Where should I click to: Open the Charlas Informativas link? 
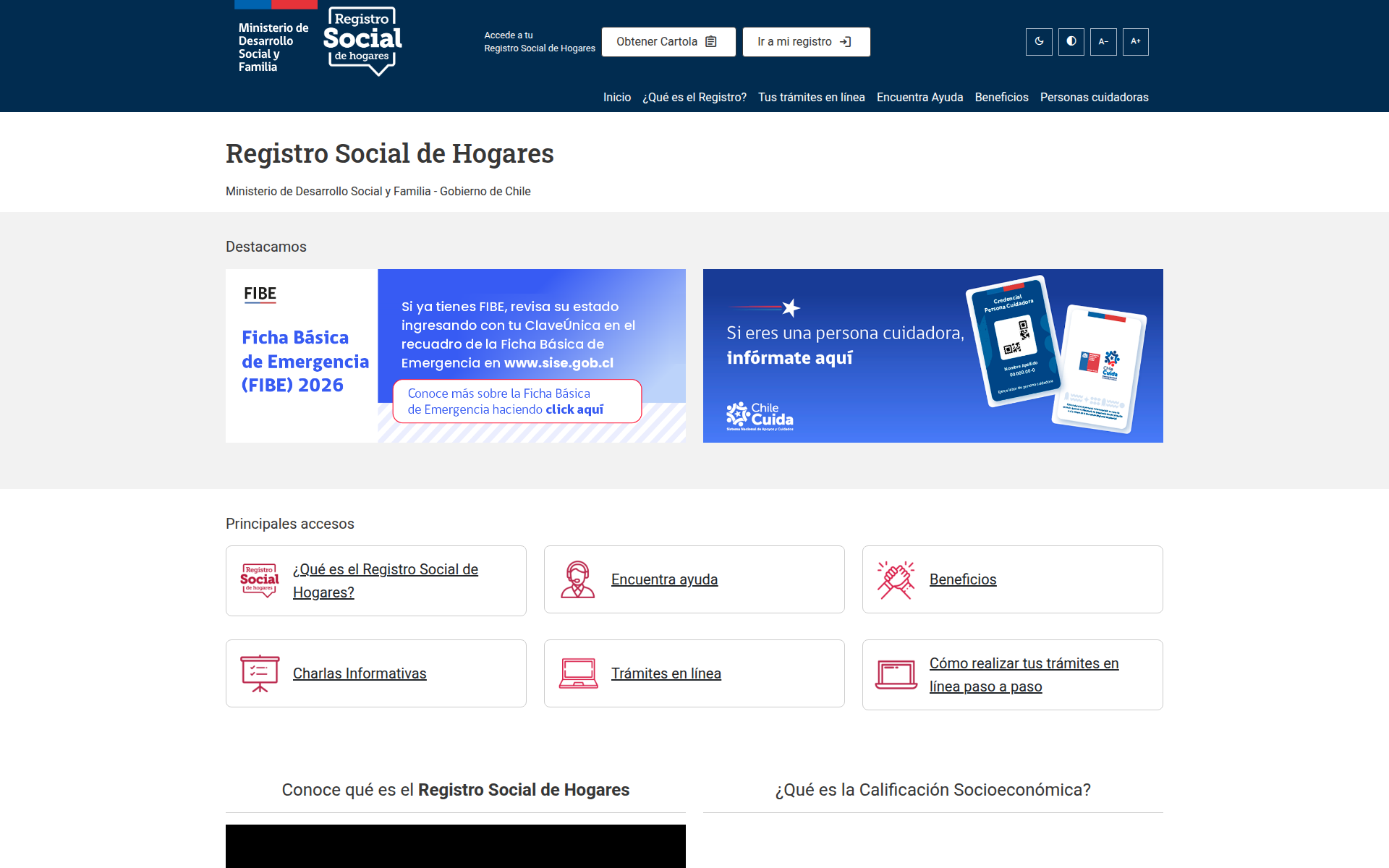click(x=360, y=673)
